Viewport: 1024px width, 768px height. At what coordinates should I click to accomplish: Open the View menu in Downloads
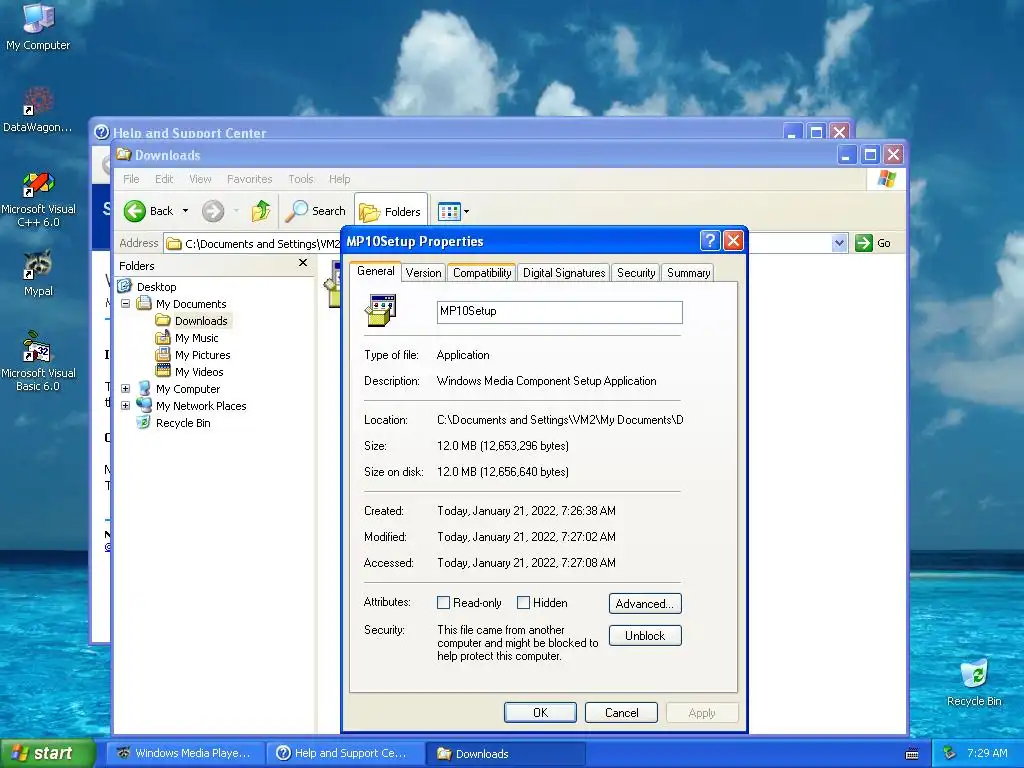coord(200,179)
